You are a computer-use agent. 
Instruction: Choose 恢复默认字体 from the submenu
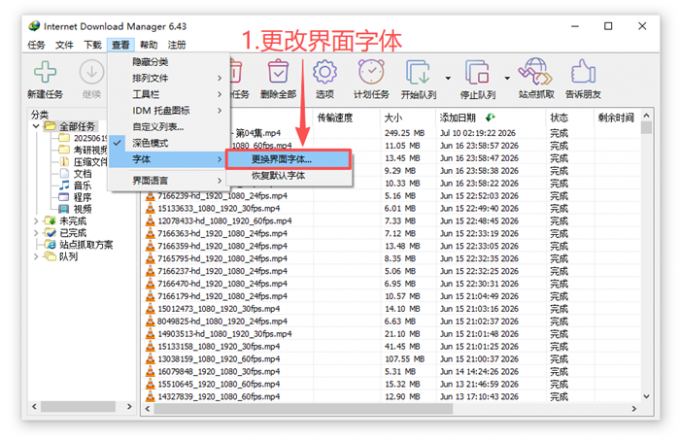[288, 176]
